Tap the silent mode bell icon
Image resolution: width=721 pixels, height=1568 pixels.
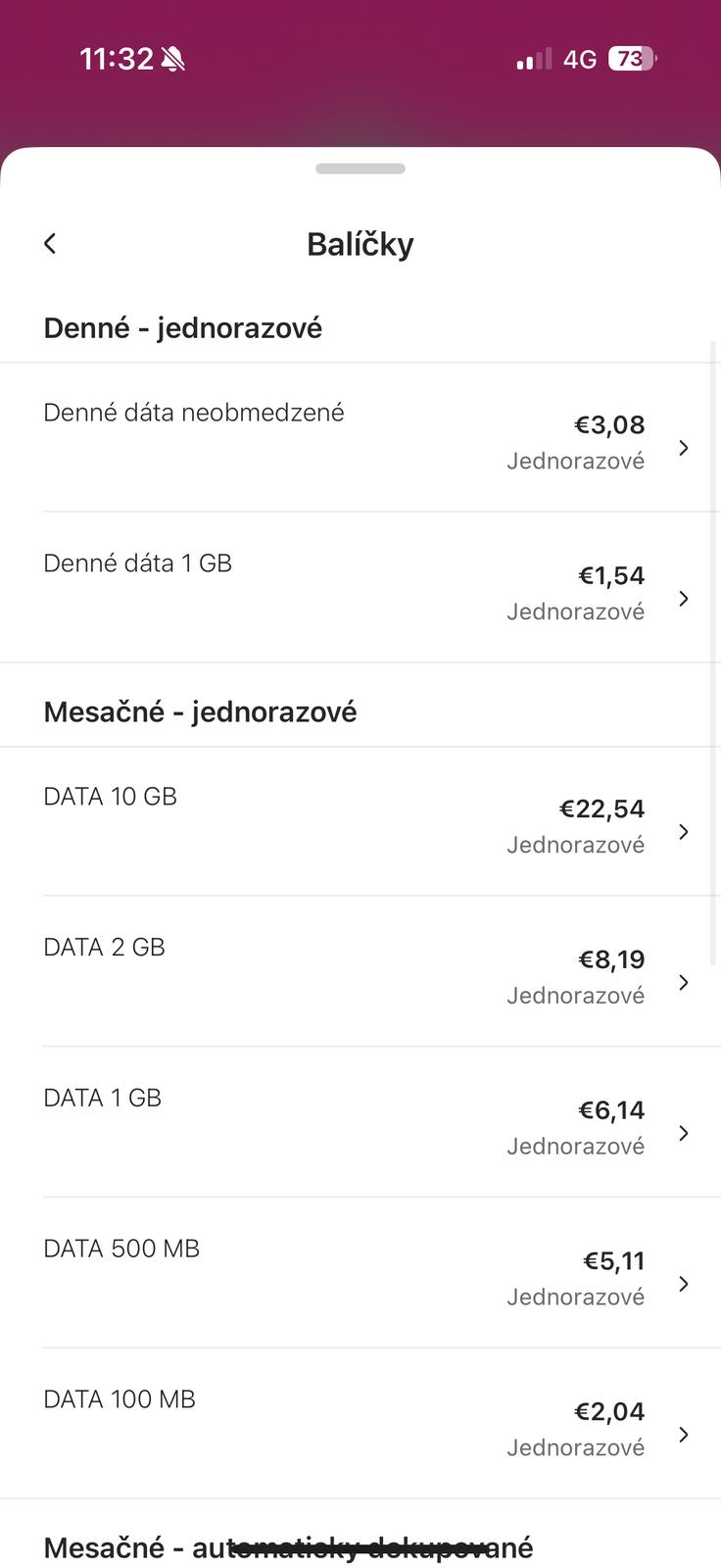click(x=173, y=60)
